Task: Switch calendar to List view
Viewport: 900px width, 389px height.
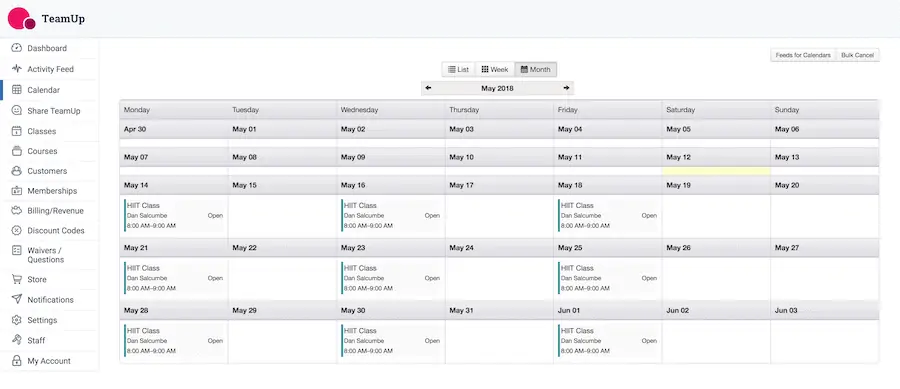Action: [x=458, y=69]
